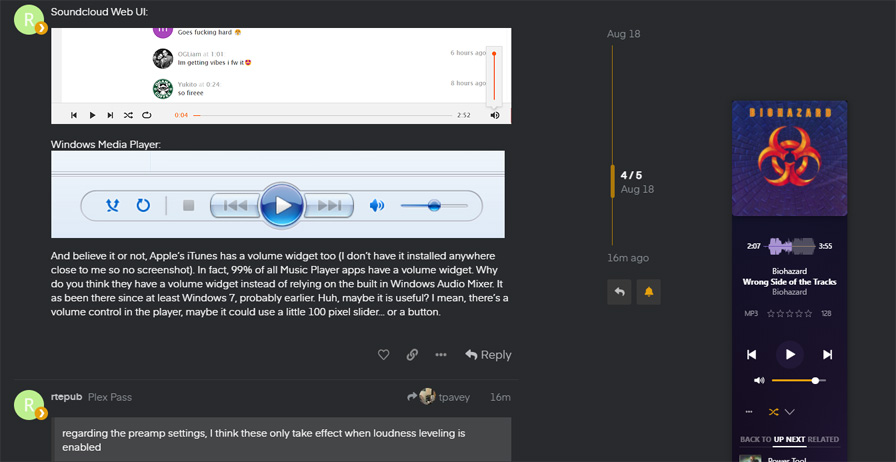
Task: Mute Plexamp using its speaker icon
Action: tap(759, 380)
